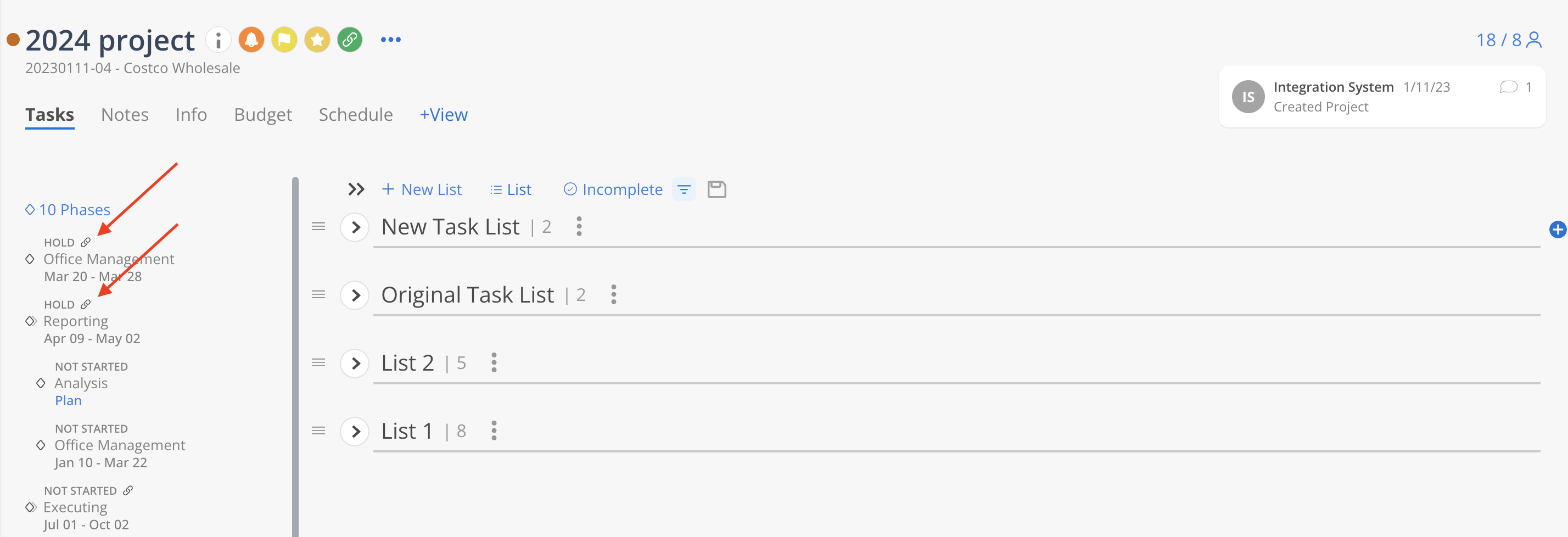Image resolution: width=1568 pixels, height=537 pixels.
Task: Click the green link icon
Action: click(x=350, y=40)
